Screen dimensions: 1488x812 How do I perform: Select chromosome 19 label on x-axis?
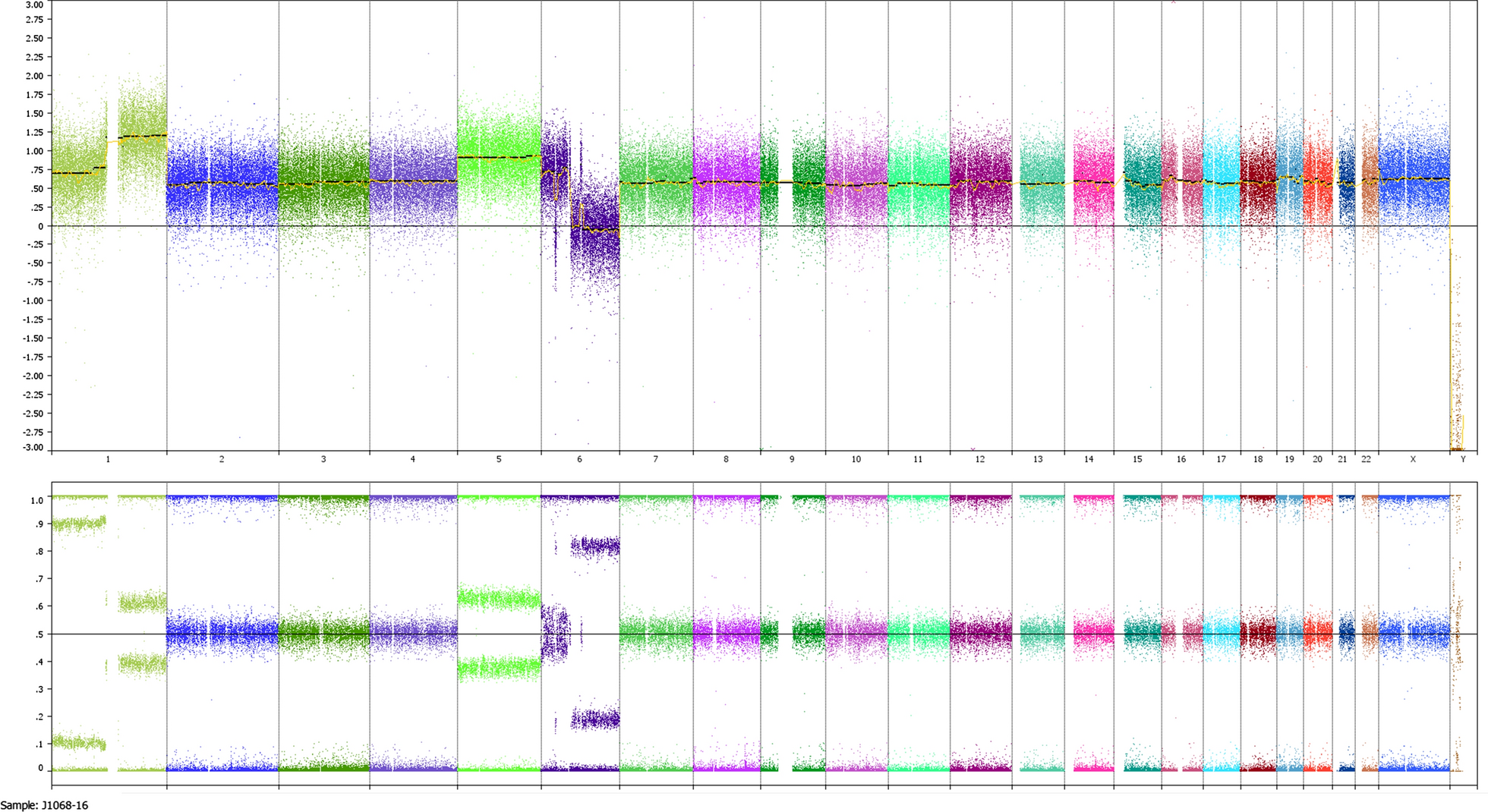(1289, 459)
